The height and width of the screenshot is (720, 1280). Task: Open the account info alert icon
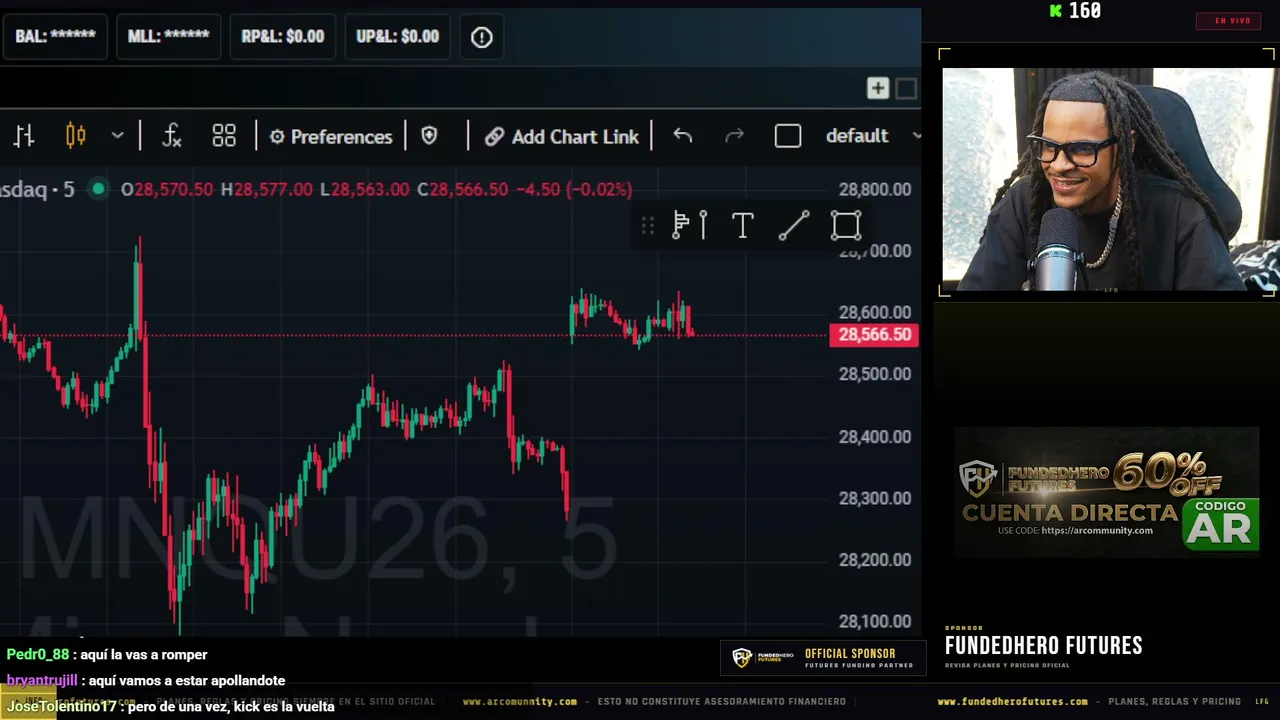point(481,37)
